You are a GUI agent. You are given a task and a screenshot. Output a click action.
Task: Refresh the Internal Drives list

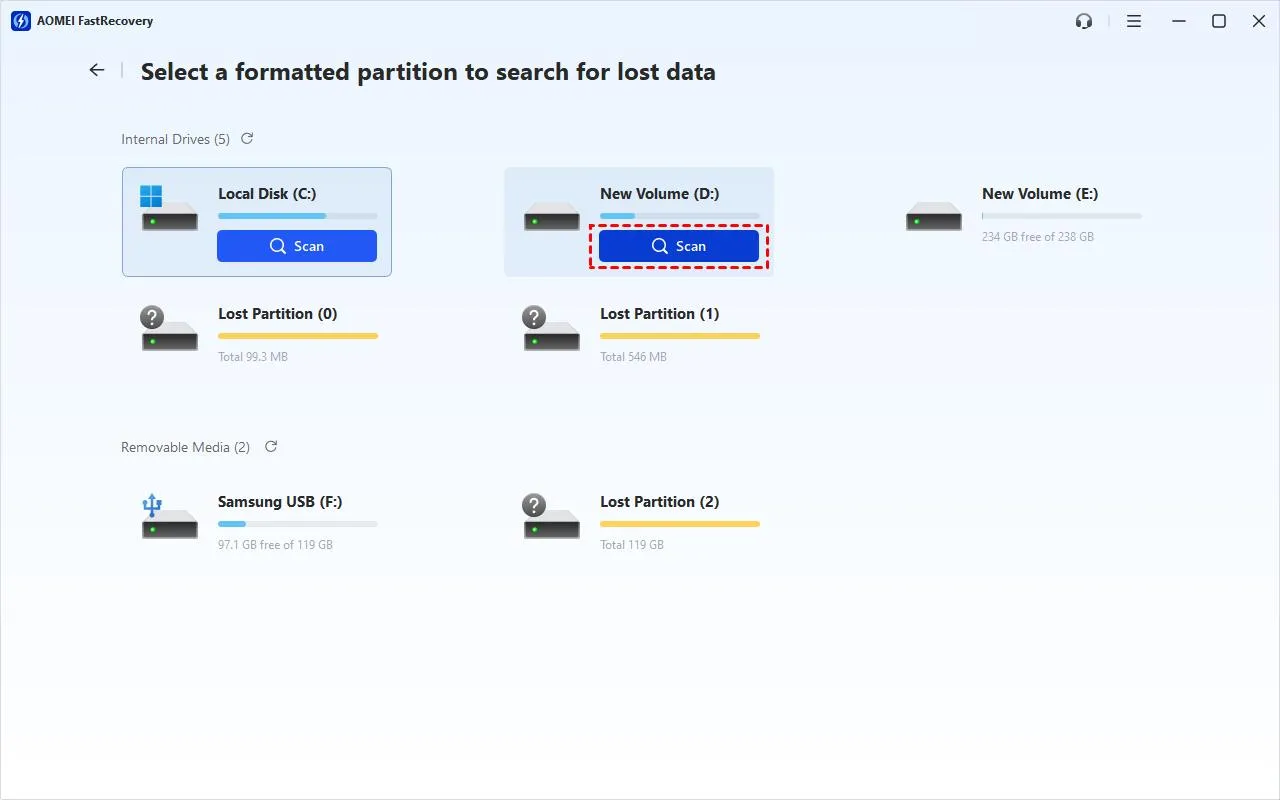(x=247, y=139)
